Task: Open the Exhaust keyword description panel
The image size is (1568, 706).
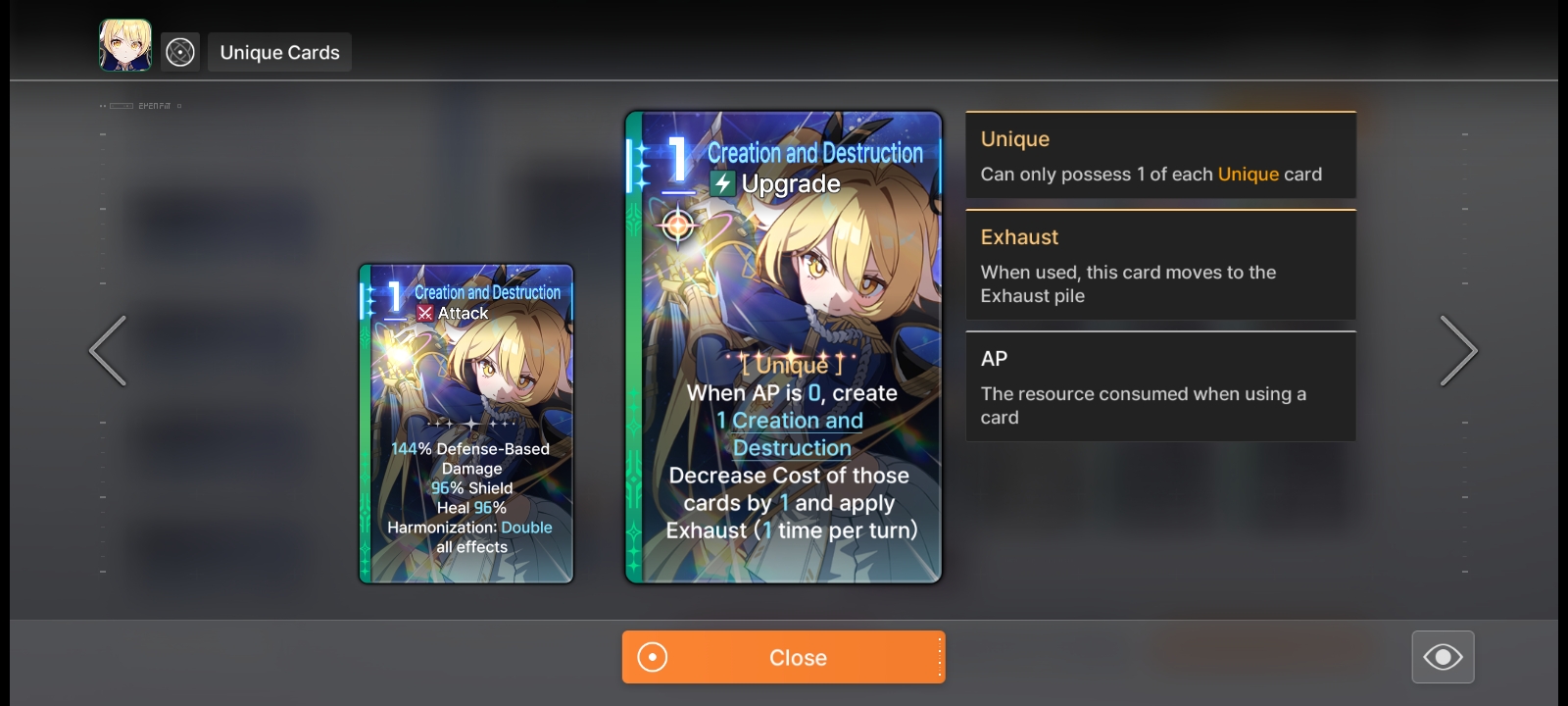Action: coord(1161,265)
